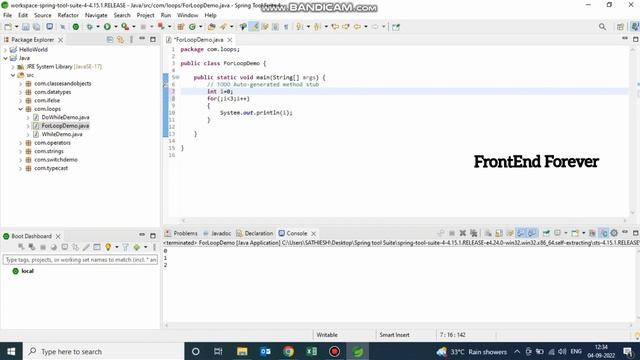Click the Remove Launch X icon in Console
The height and width of the screenshot is (360, 640).
(x=462, y=233)
